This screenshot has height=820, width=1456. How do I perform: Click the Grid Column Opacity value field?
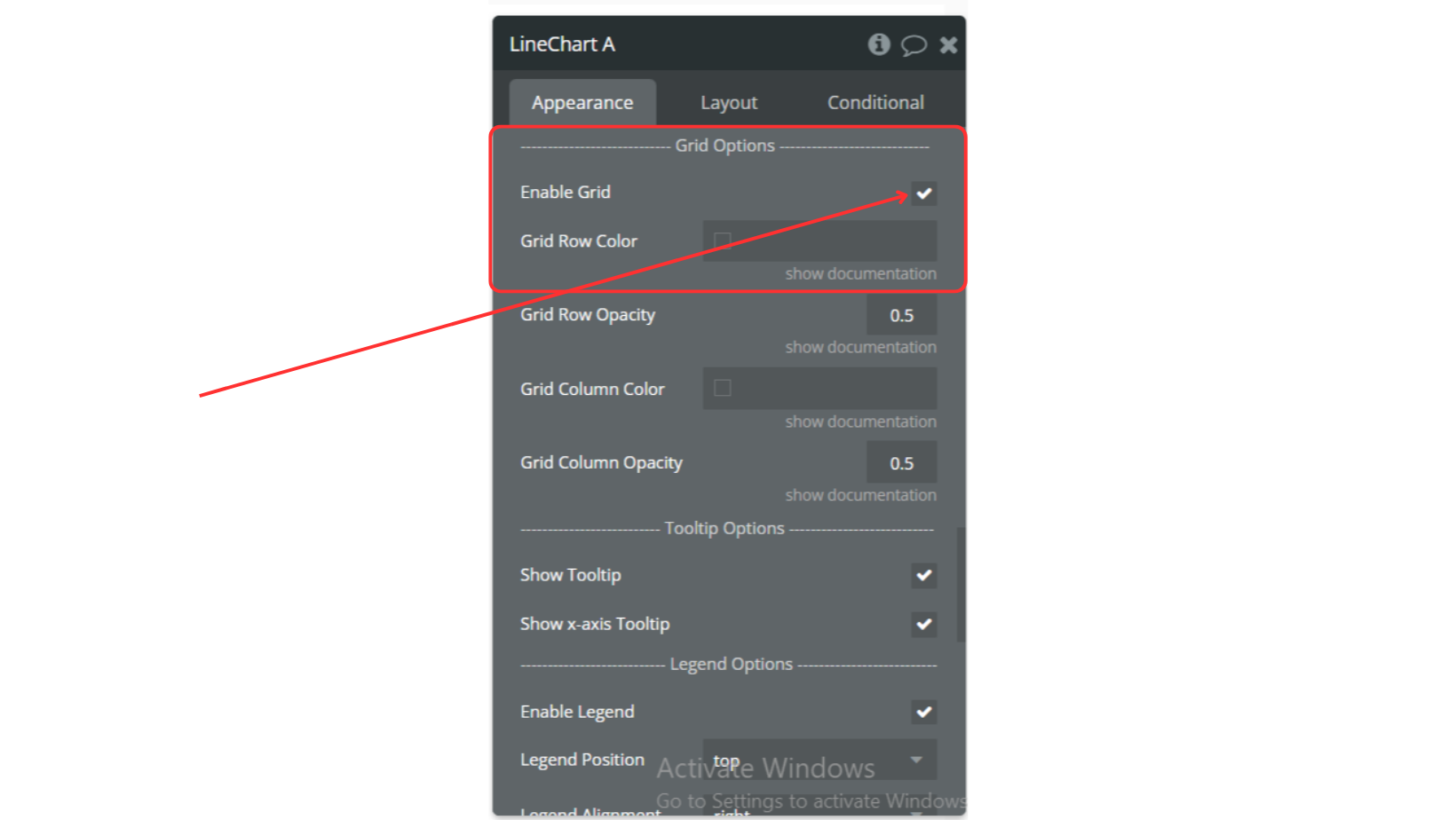coord(901,463)
